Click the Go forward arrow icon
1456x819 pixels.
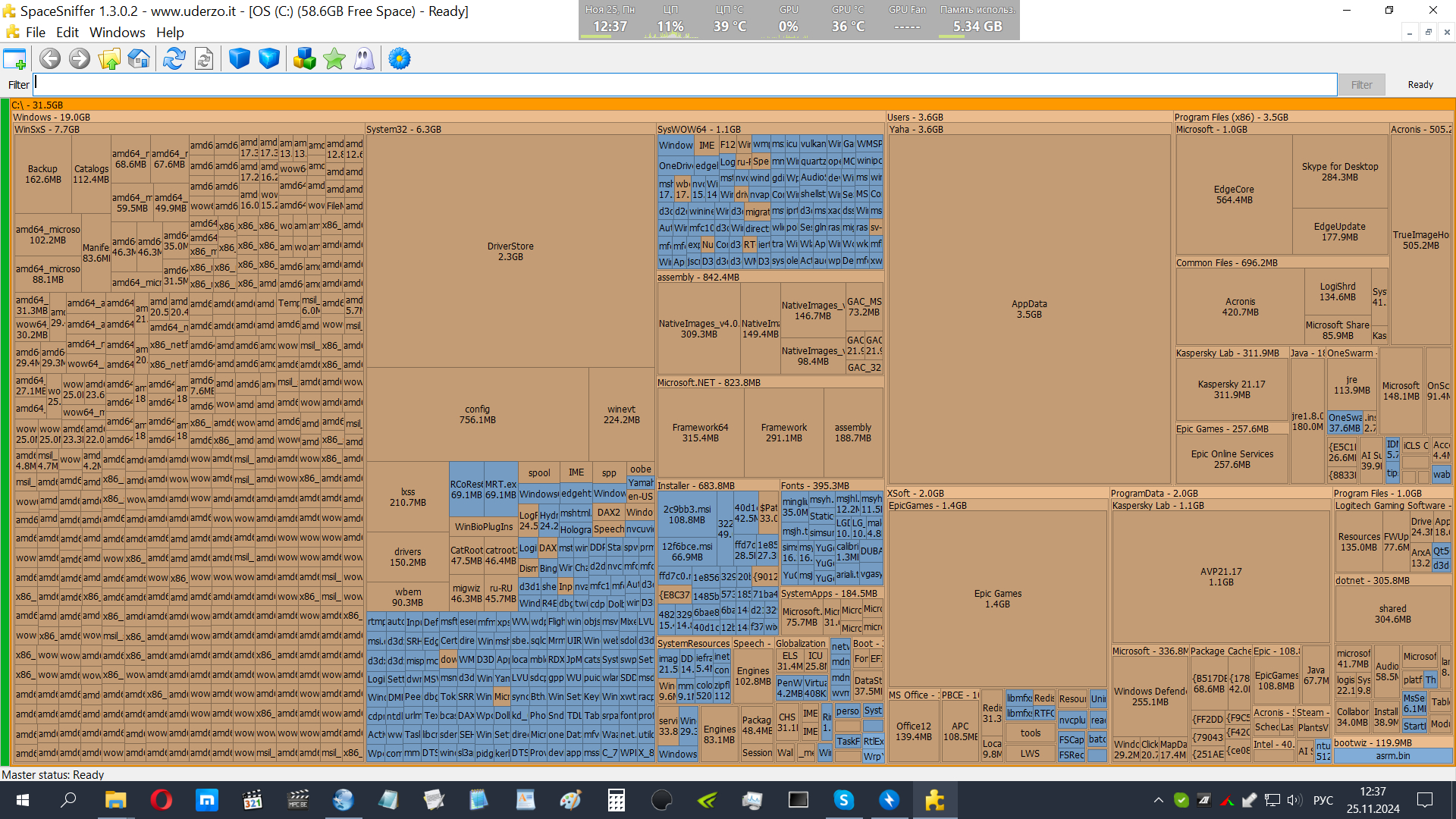79,58
